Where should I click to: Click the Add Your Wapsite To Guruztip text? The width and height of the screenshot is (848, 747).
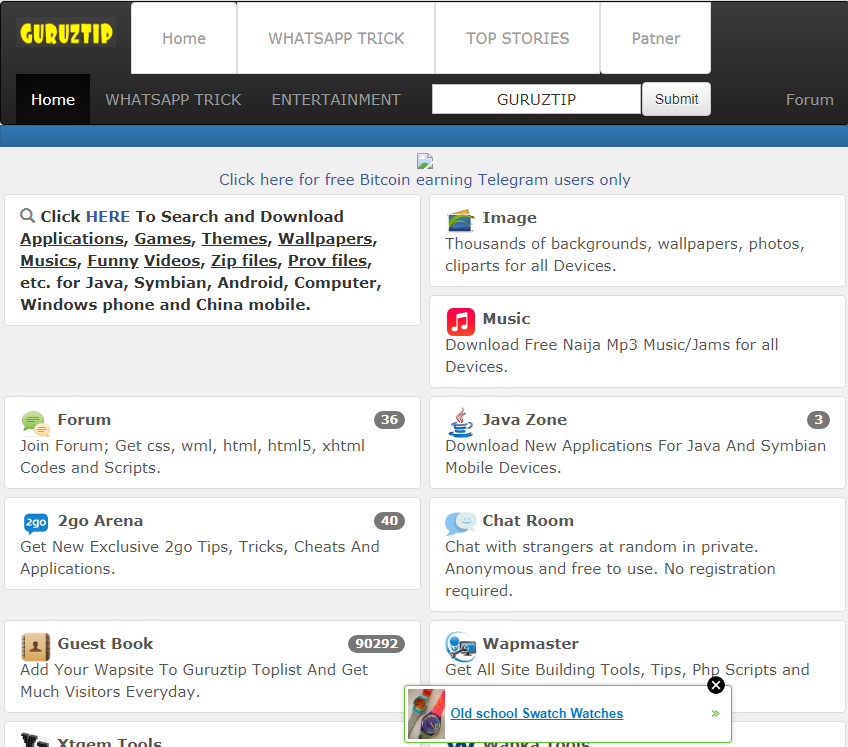tap(194, 680)
